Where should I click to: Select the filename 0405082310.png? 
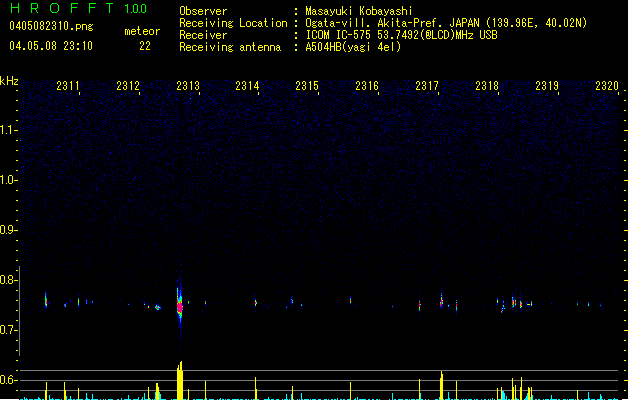51,27
